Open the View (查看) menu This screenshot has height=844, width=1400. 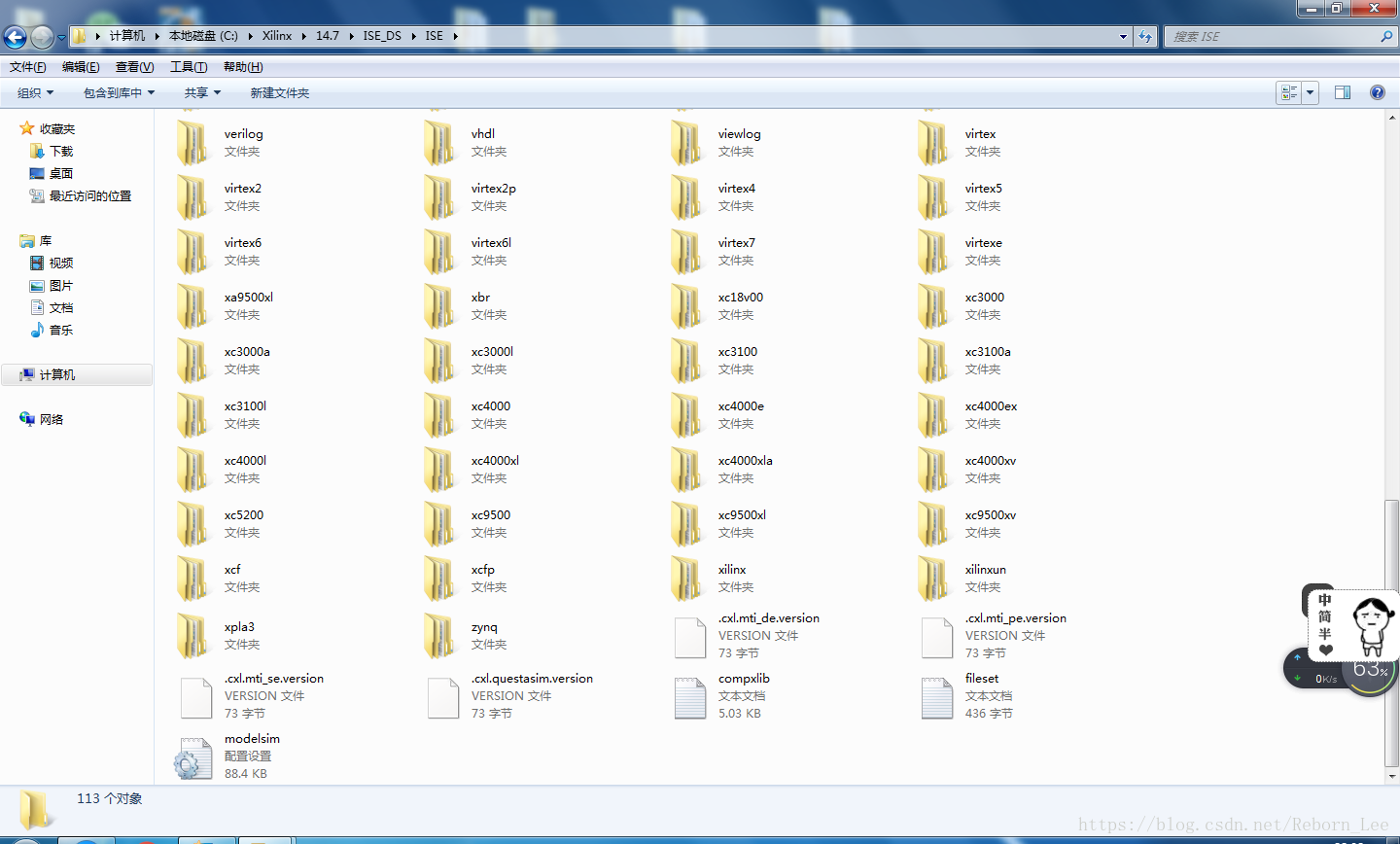(134, 67)
